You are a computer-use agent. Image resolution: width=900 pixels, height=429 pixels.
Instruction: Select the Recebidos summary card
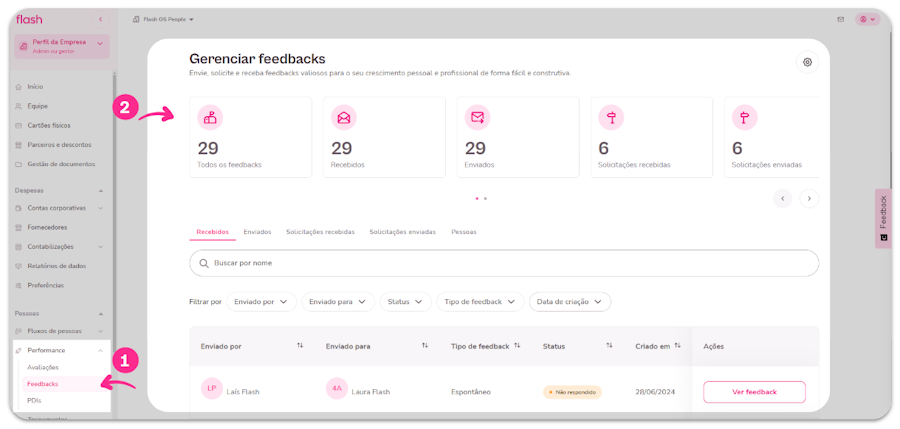click(x=385, y=137)
